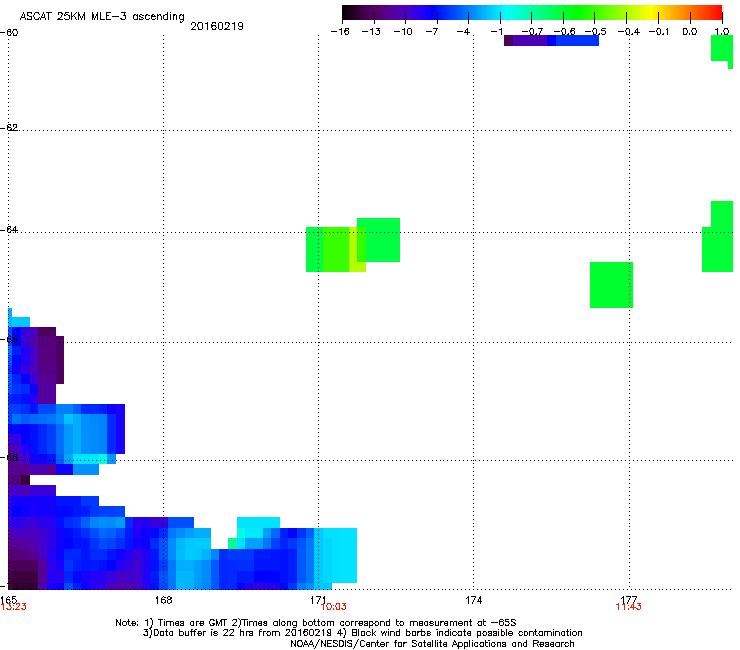Click the '0.0' color scale label

690,32
